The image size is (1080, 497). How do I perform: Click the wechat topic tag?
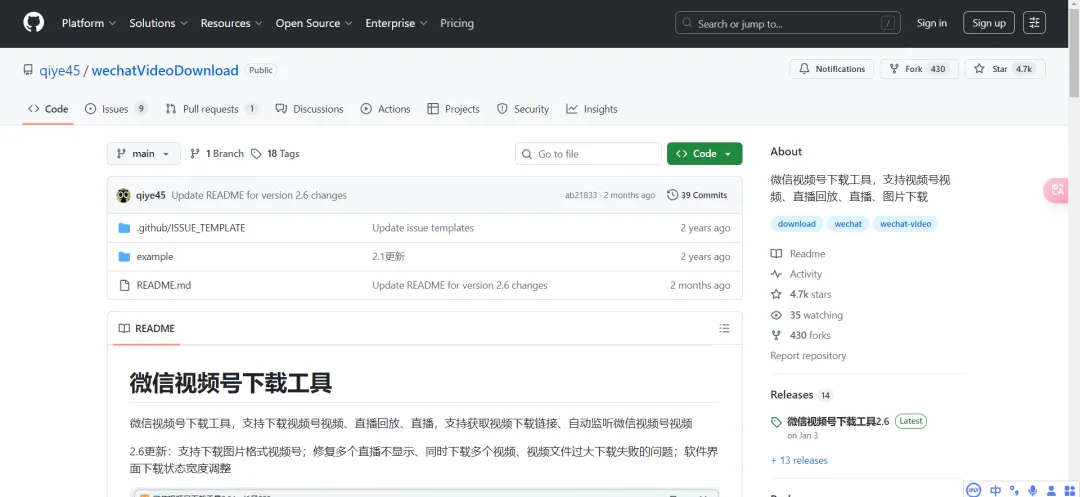click(848, 224)
